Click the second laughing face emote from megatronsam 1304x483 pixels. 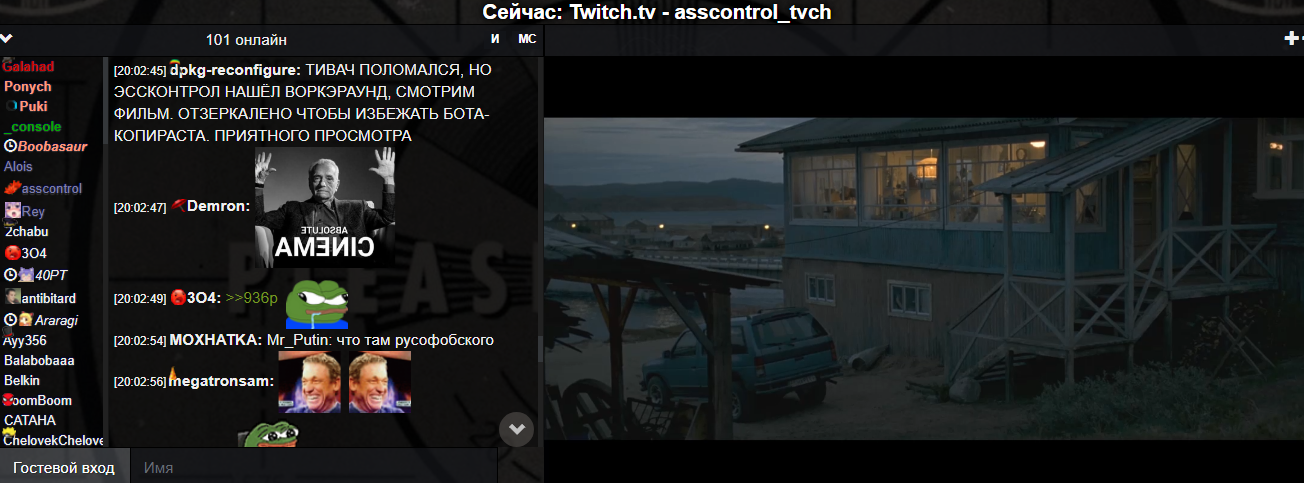(x=380, y=381)
